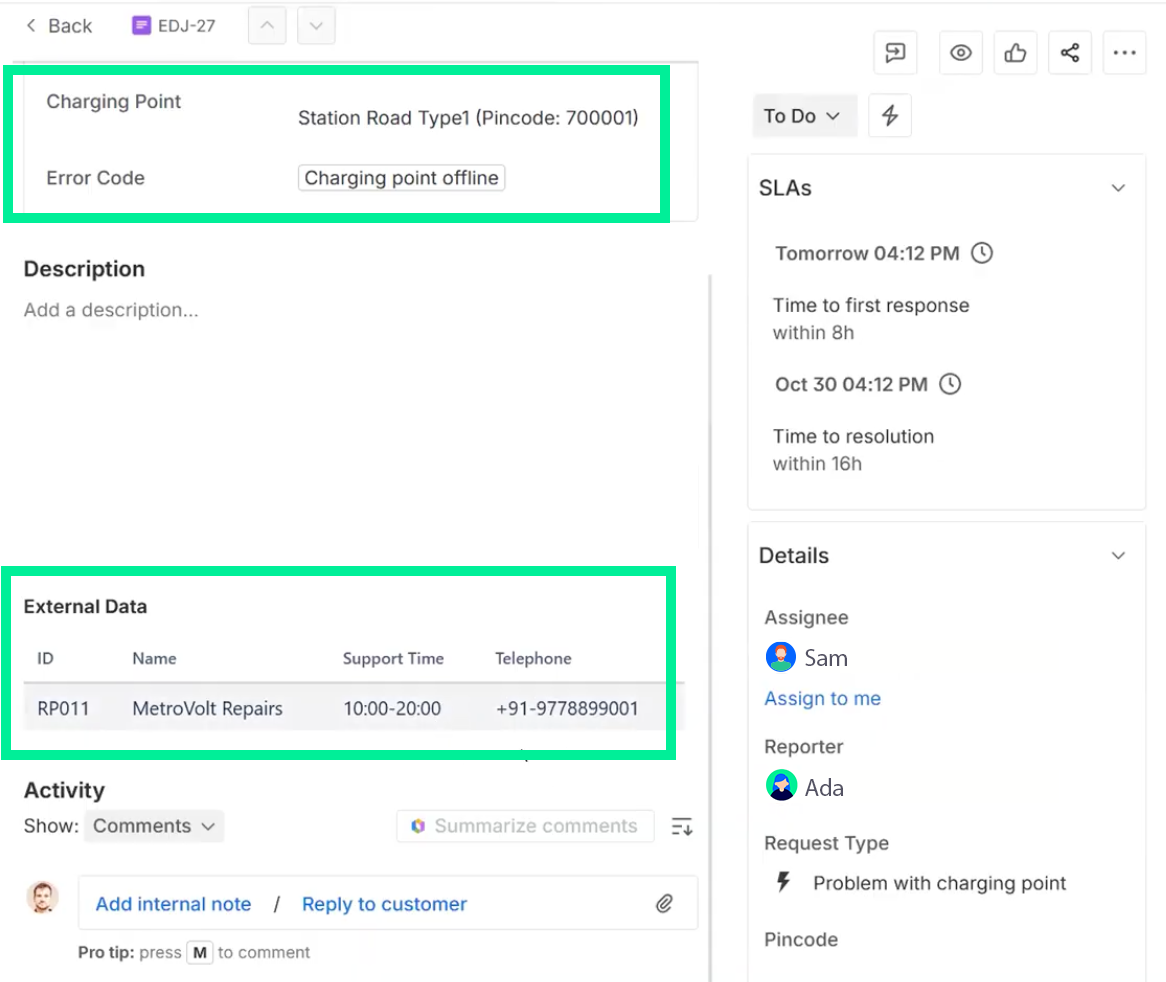Open the reply-to-customer speech bubble icon
Screen dimensions: 1166x982
(x=895, y=52)
